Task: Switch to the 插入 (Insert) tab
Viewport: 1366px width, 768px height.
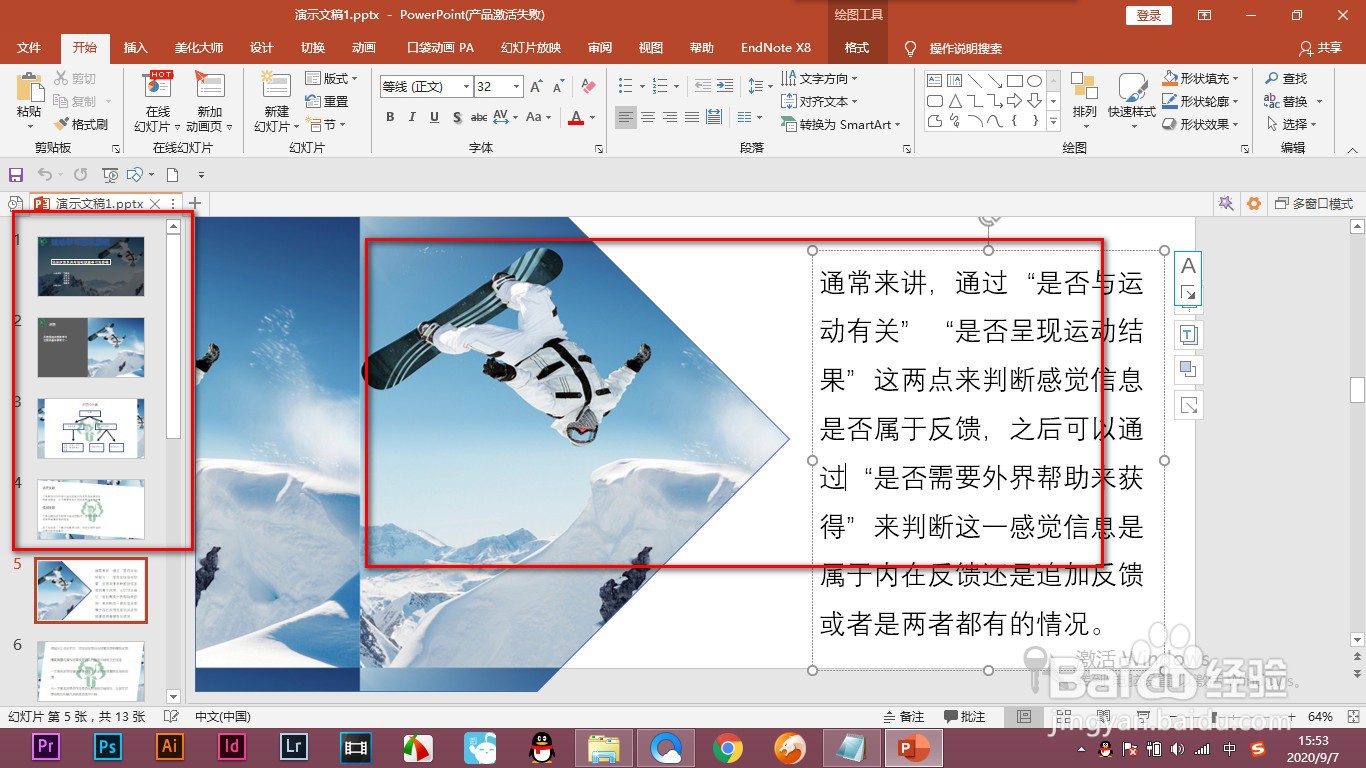Action: (x=135, y=48)
